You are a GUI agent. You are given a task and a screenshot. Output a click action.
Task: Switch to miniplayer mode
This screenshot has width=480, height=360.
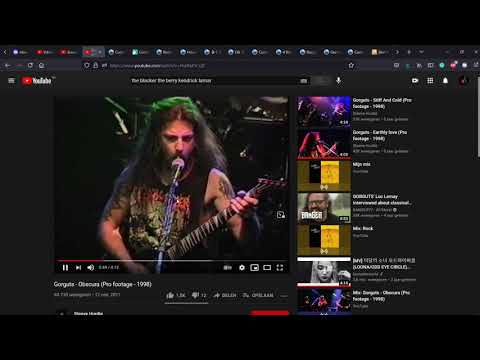coord(254,268)
